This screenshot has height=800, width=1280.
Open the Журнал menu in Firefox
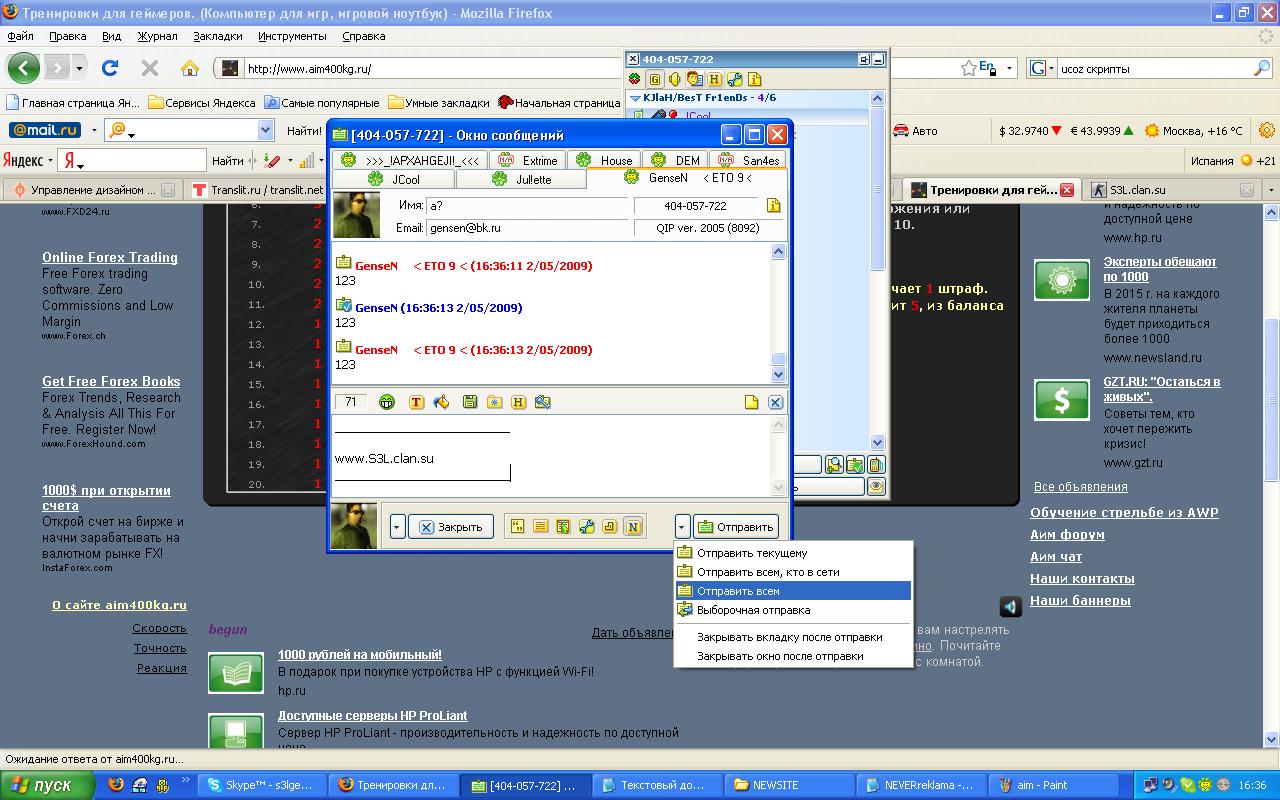click(x=157, y=36)
